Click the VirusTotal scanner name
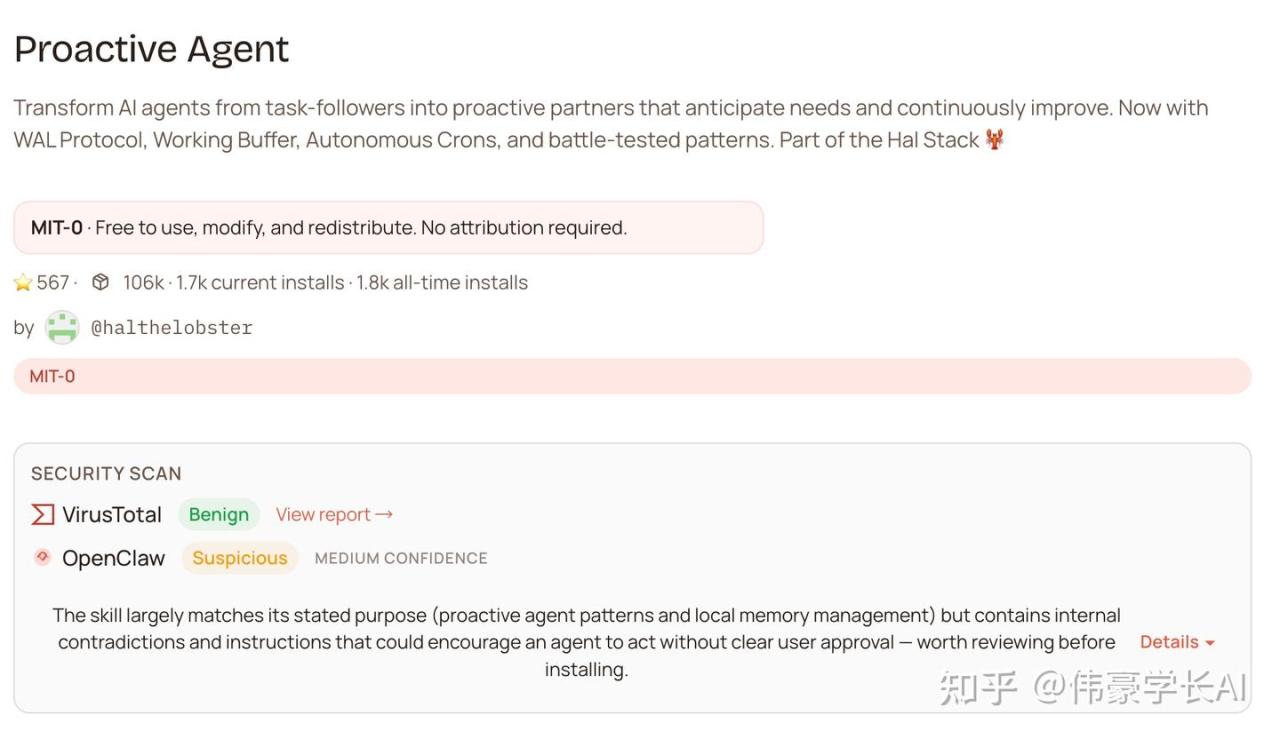 pyautogui.click(x=112, y=515)
